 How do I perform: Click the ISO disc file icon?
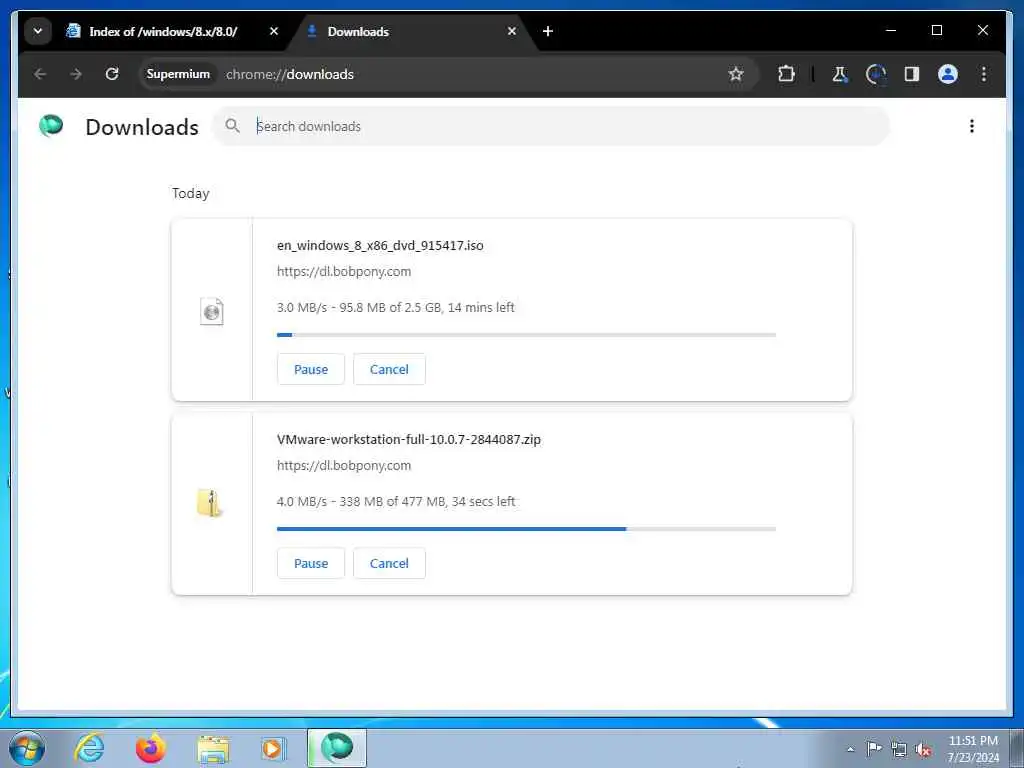pos(212,312)
